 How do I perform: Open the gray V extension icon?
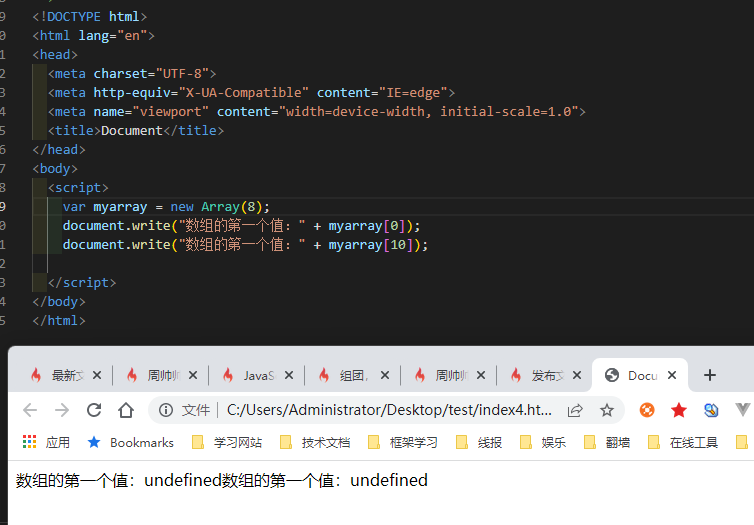(743, 410)
